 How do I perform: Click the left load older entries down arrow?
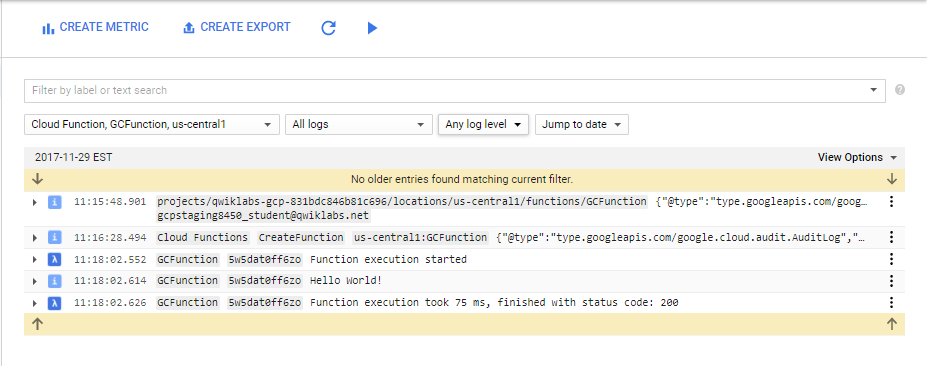tap(37, 179)
